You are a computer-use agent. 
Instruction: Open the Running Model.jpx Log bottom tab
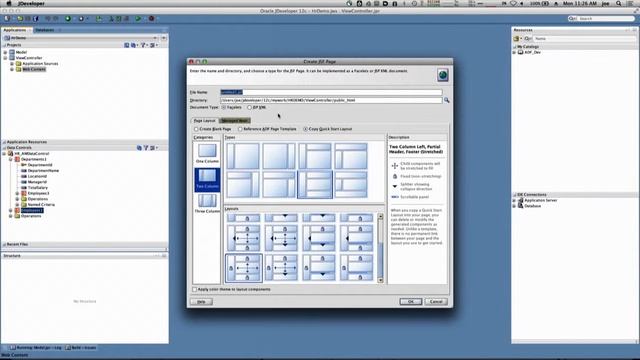tap(36, 348)
